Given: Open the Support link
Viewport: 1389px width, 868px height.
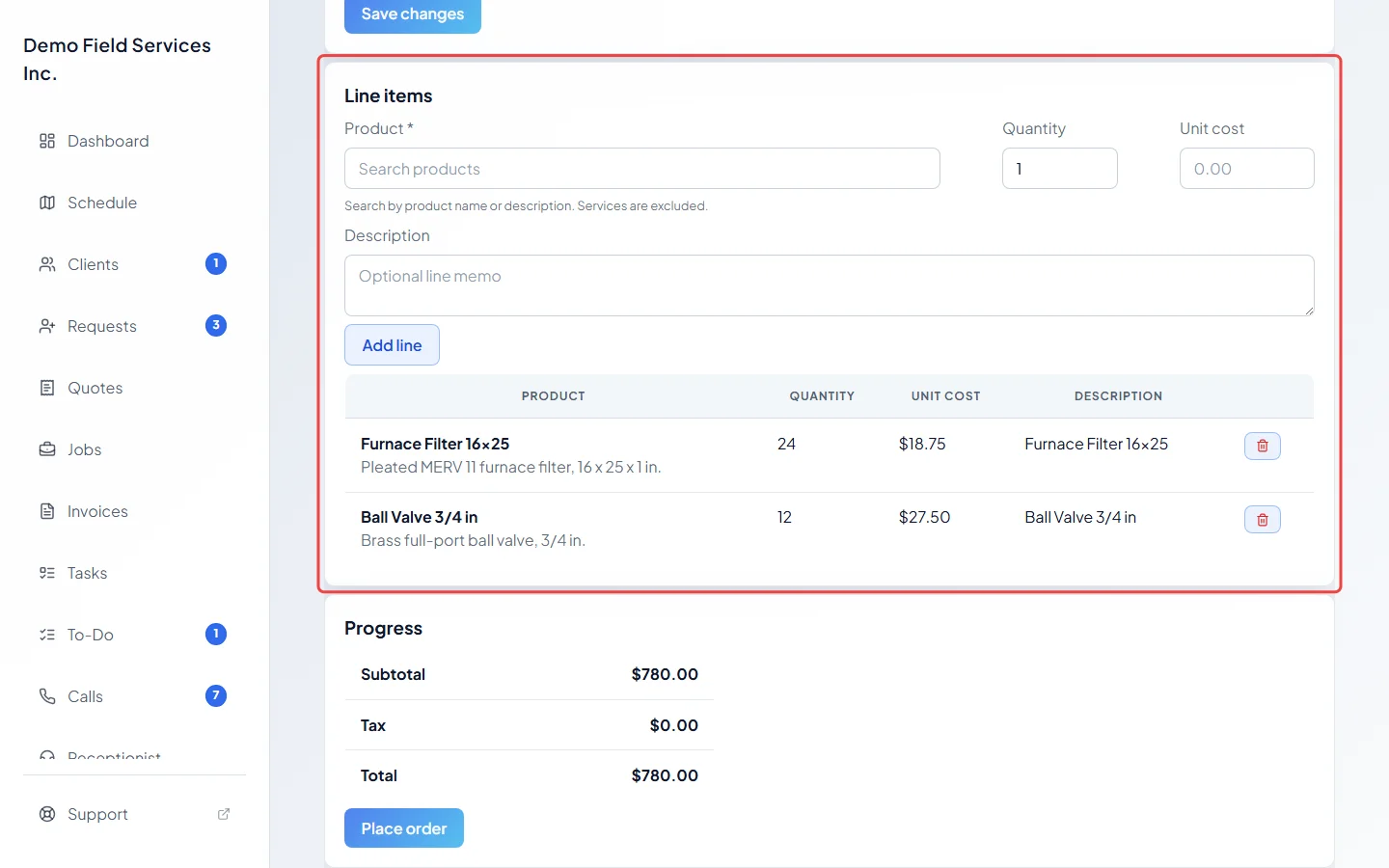Looking at the screenshot, I should coord(135,814).
